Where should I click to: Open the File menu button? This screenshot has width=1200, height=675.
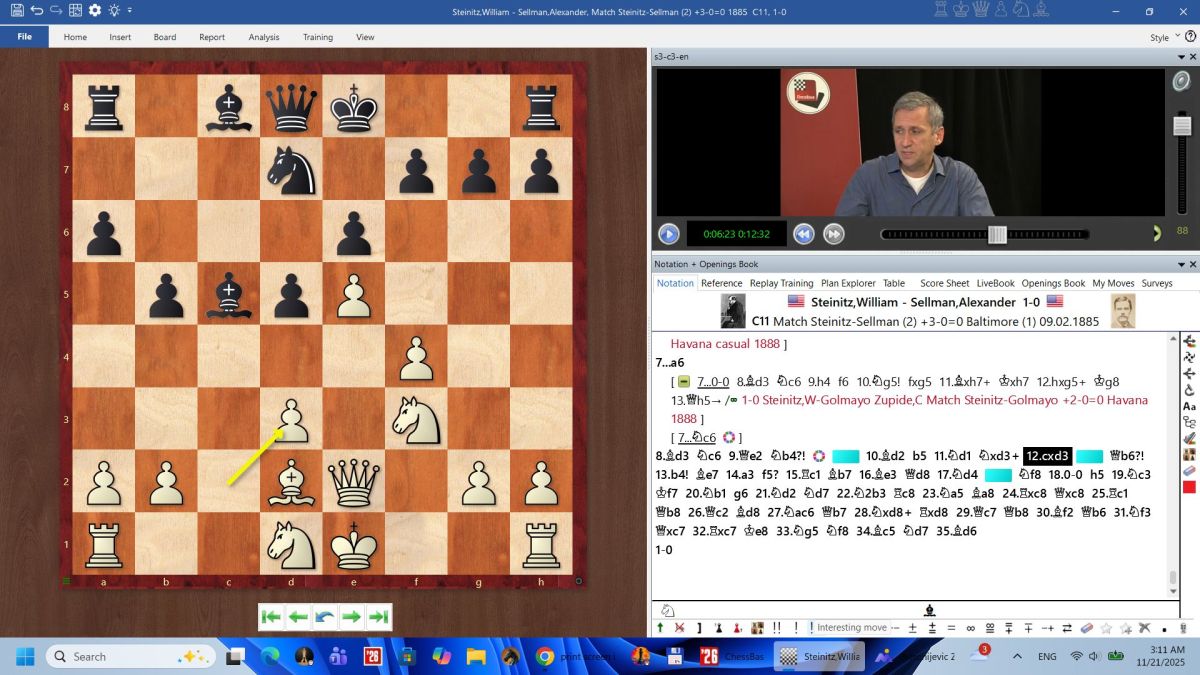click(x=24, y=37)
